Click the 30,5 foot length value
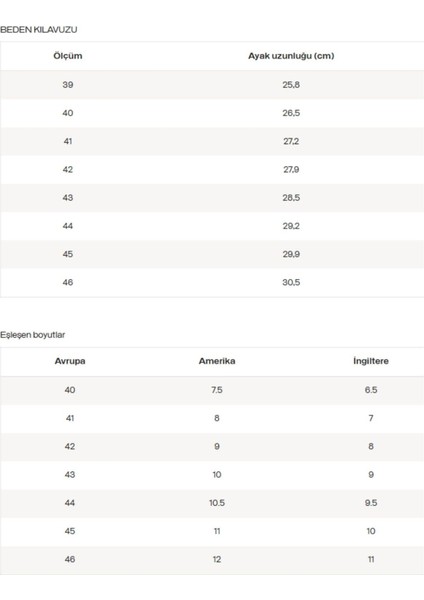 pyautogui.click(x=291, y=282)
